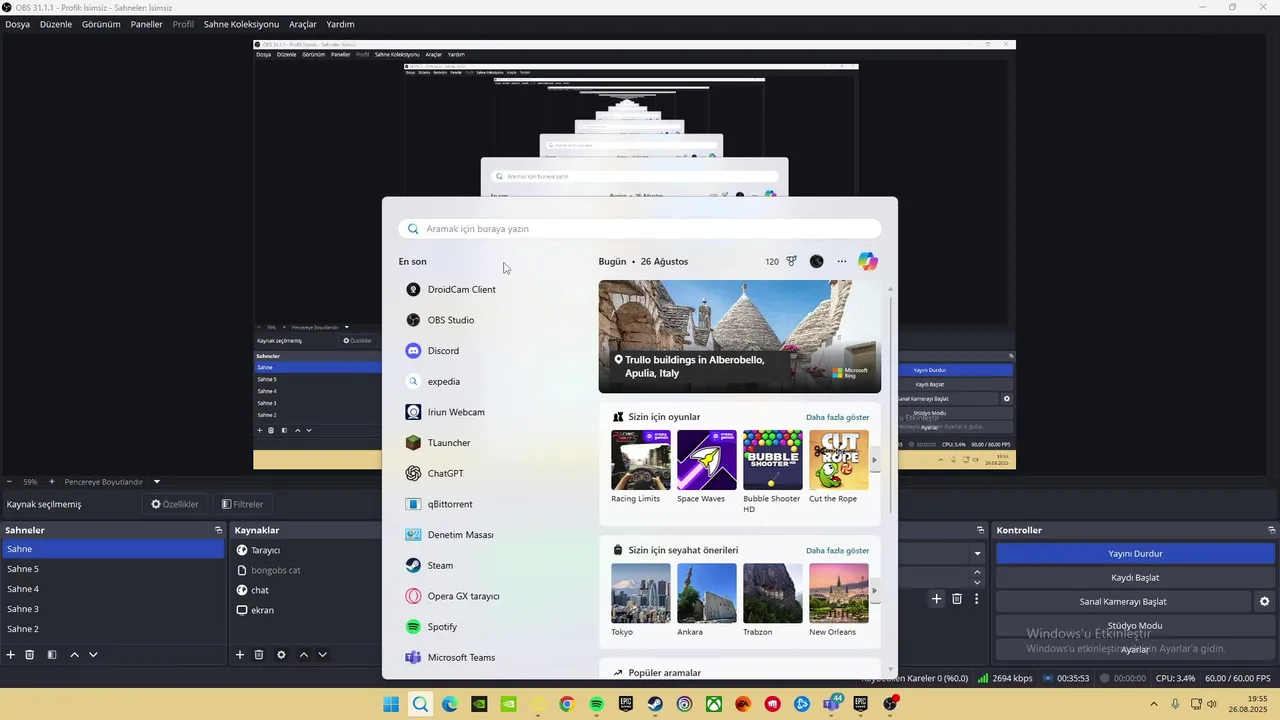Click search panel scrollbar down arrow
The height and width of the screenshot is (720, 1280).
[x=890, y=669]
